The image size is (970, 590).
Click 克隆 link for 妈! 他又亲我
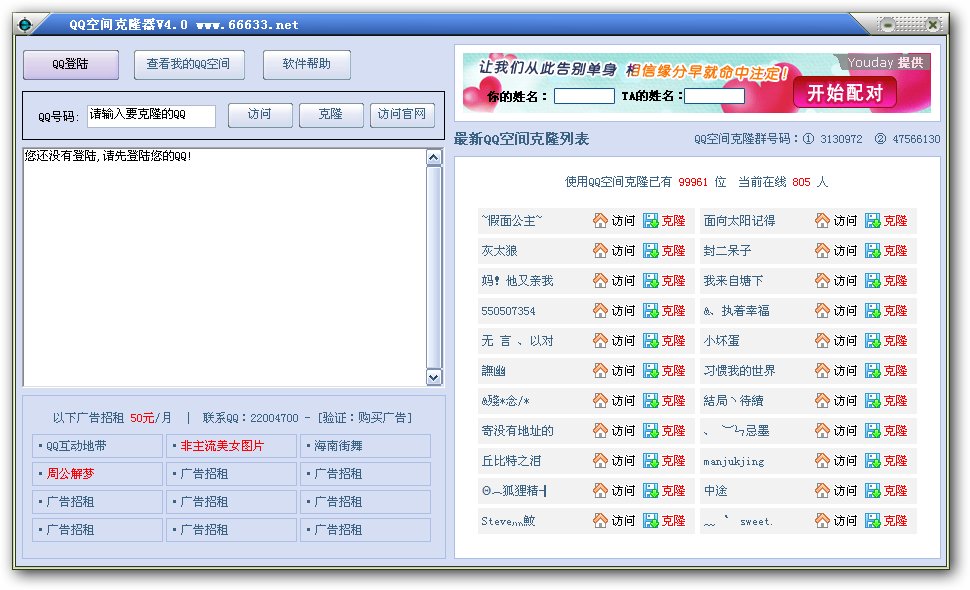click(x=673, y=281)
